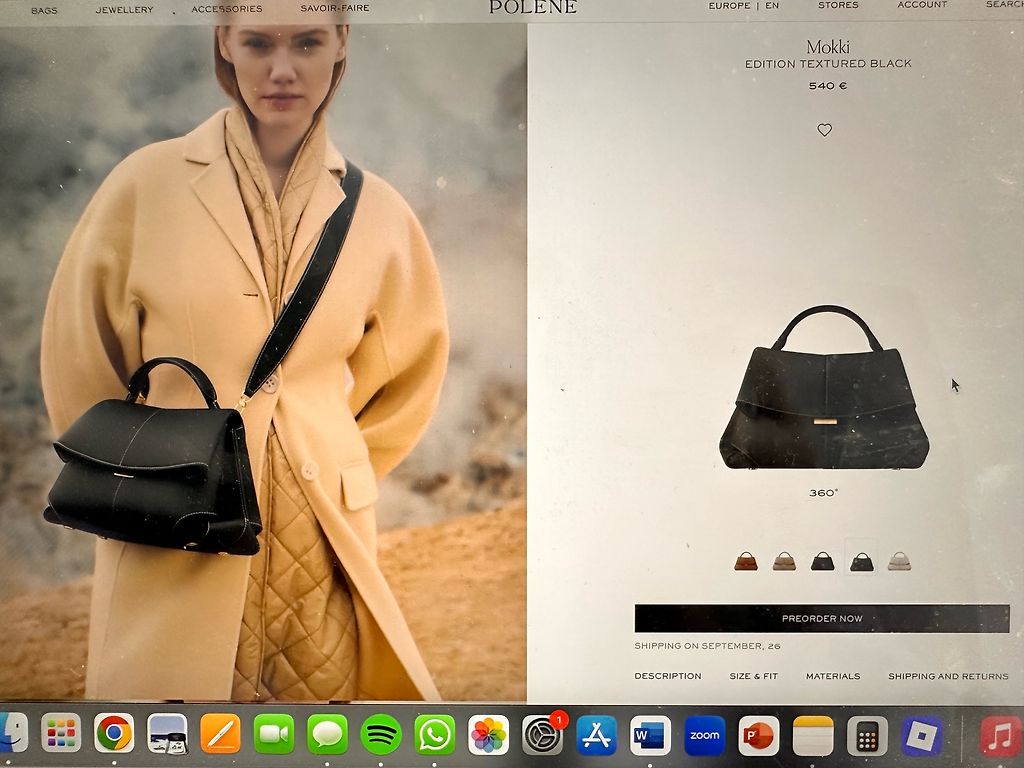Open the 360° product view

pos(823,493)
